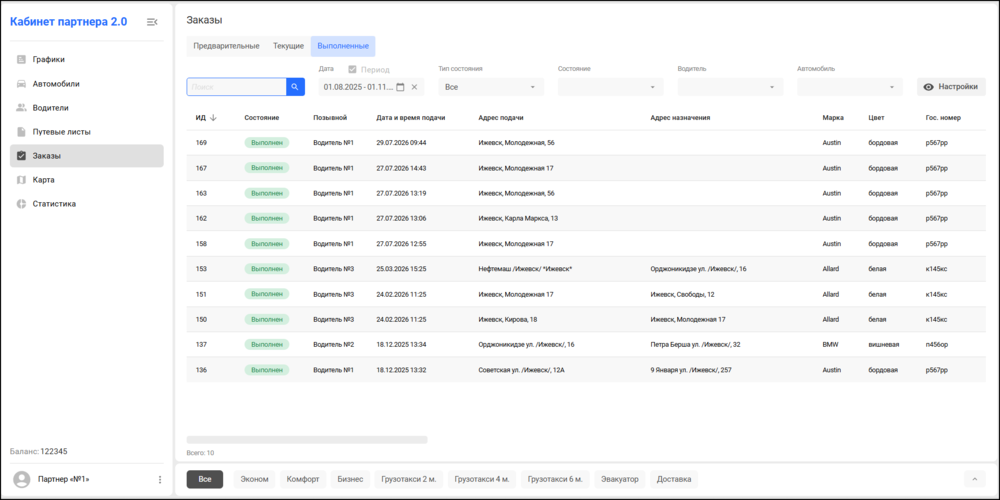This screenshot has height=500, width=1000.
Task: Collapse the sidebar menu icon
Action: point(152,22)
